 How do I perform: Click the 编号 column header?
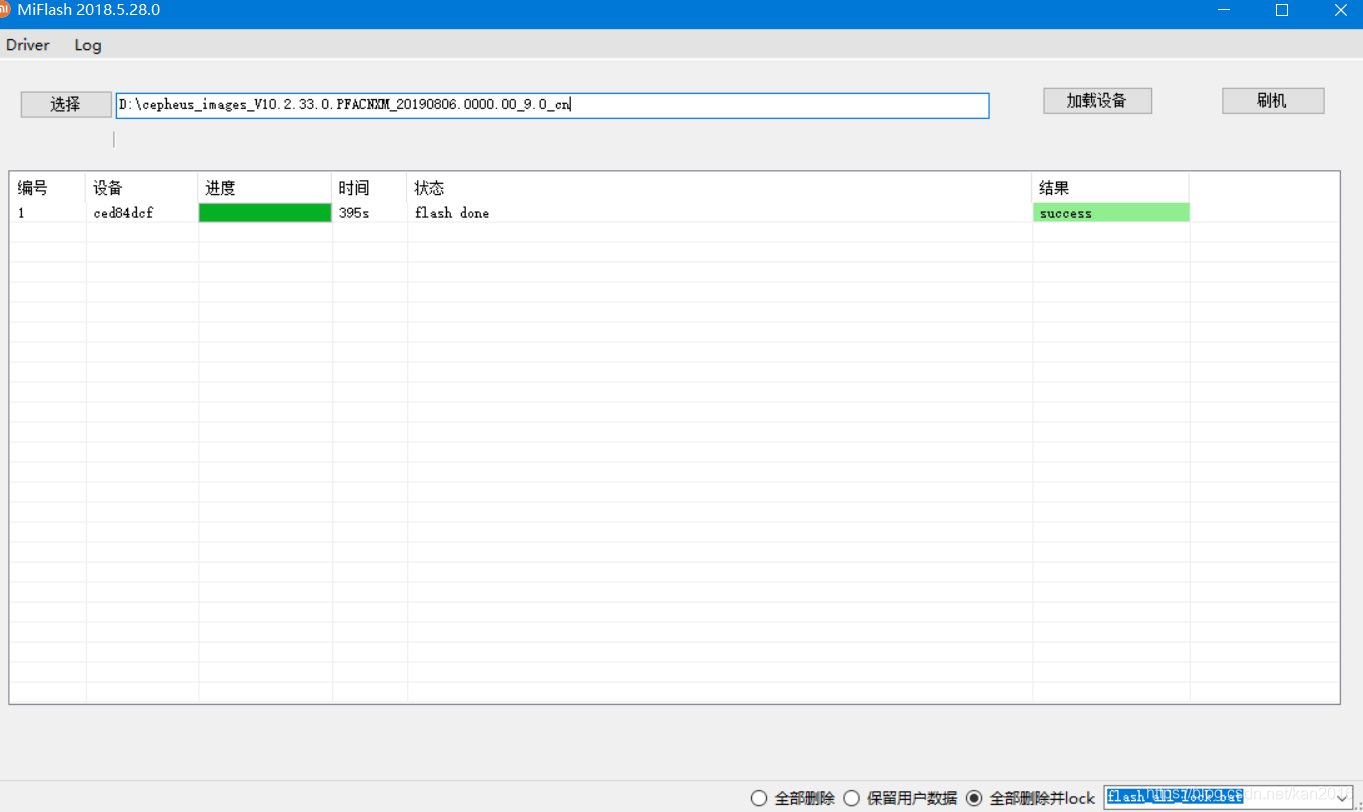click(48, 188)
